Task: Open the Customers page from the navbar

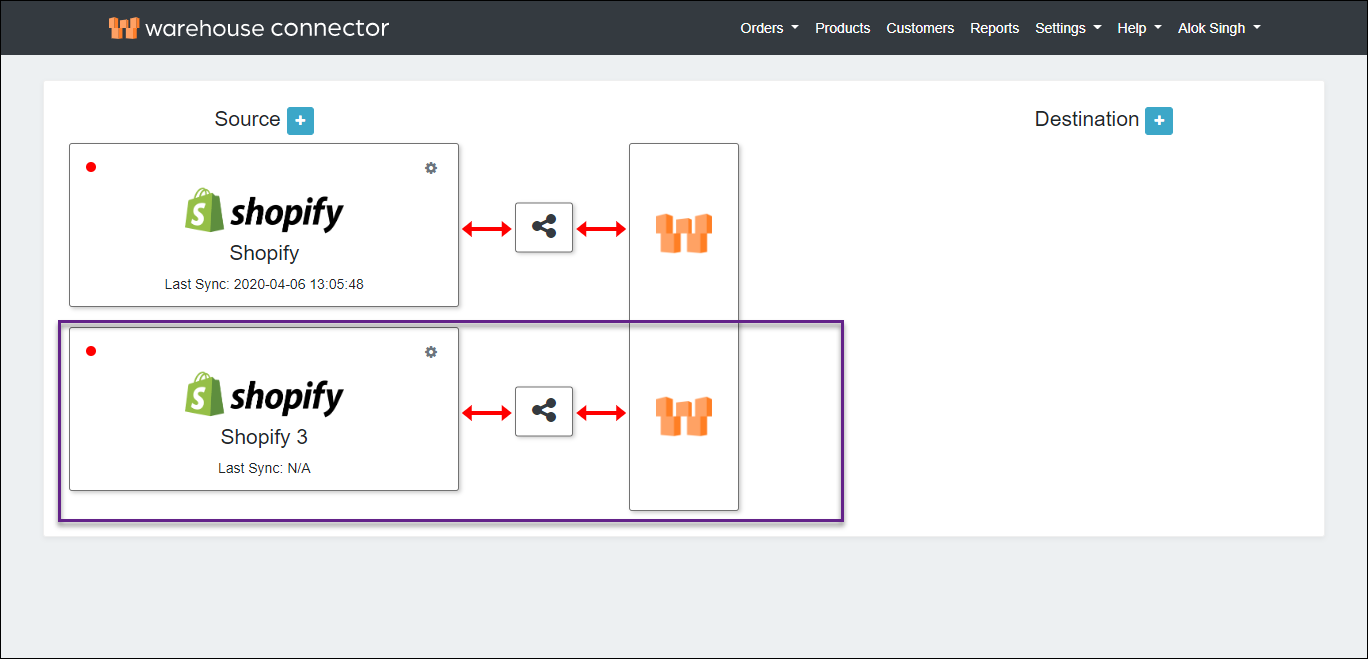Action: point(919,28)
